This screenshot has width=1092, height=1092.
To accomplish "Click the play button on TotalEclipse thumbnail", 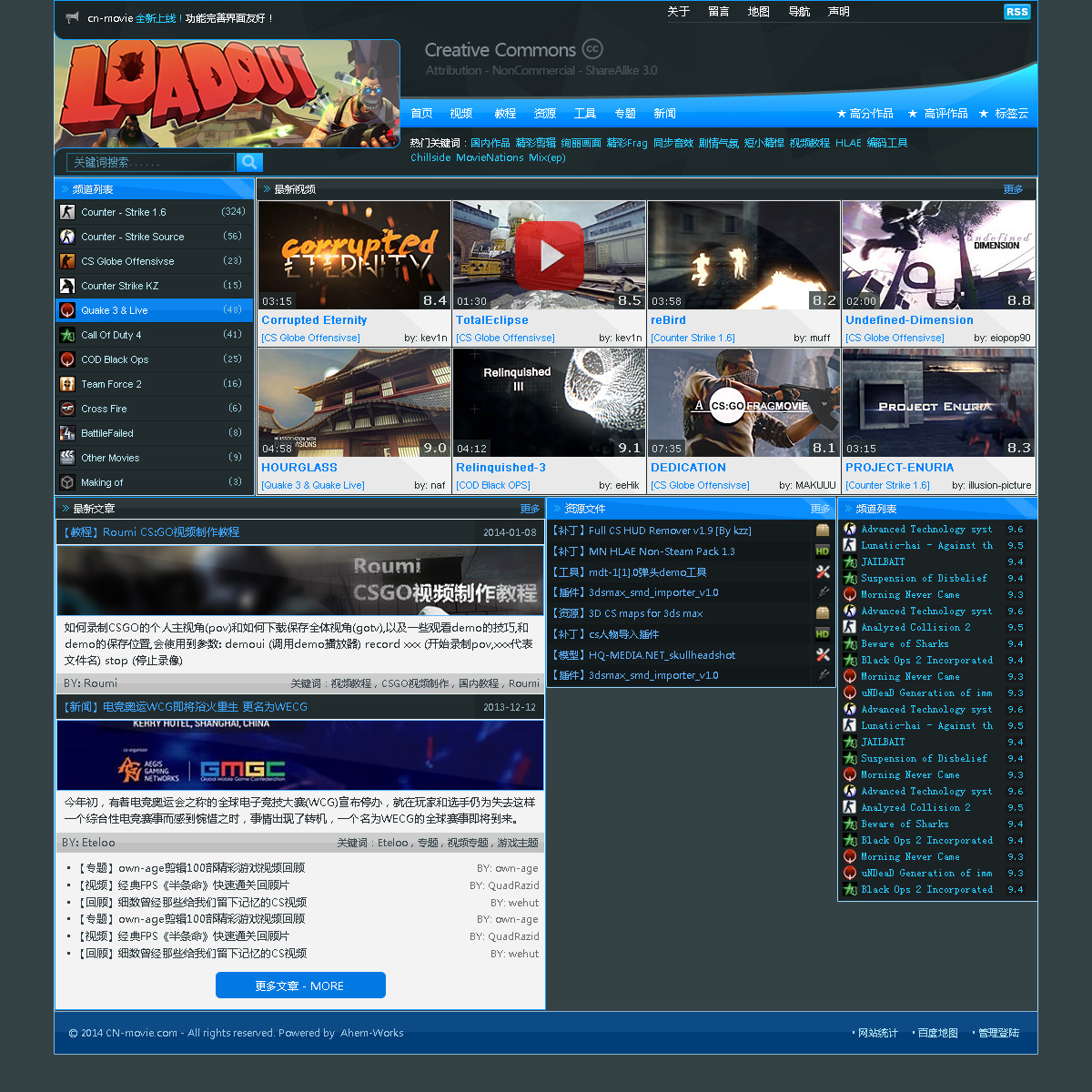I will coord(550,256).
